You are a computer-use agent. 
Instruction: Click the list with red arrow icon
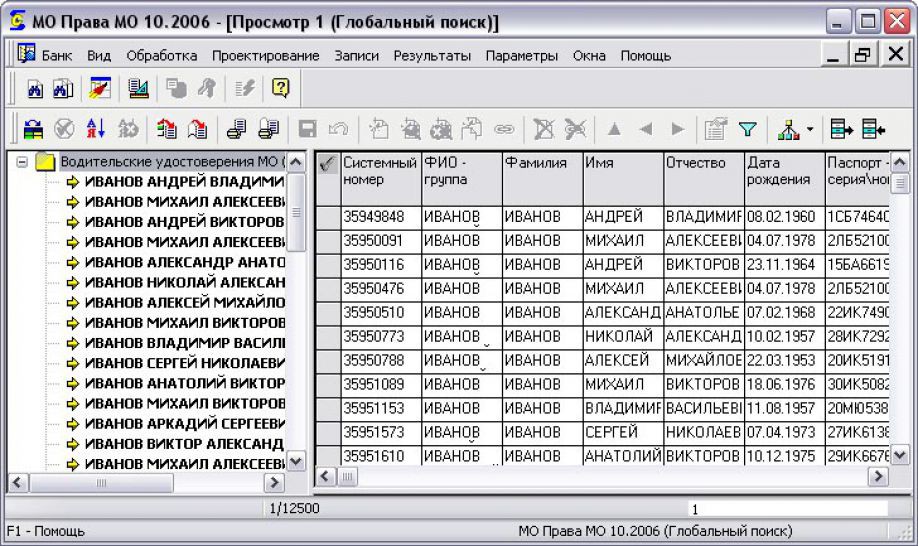tap(167, 129)
